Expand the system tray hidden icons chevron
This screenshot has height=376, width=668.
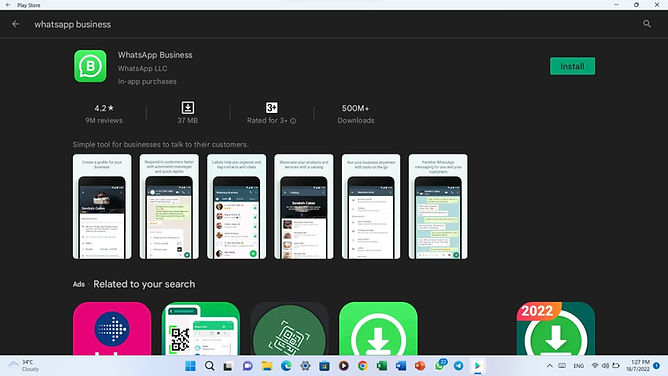click(550, 366)
